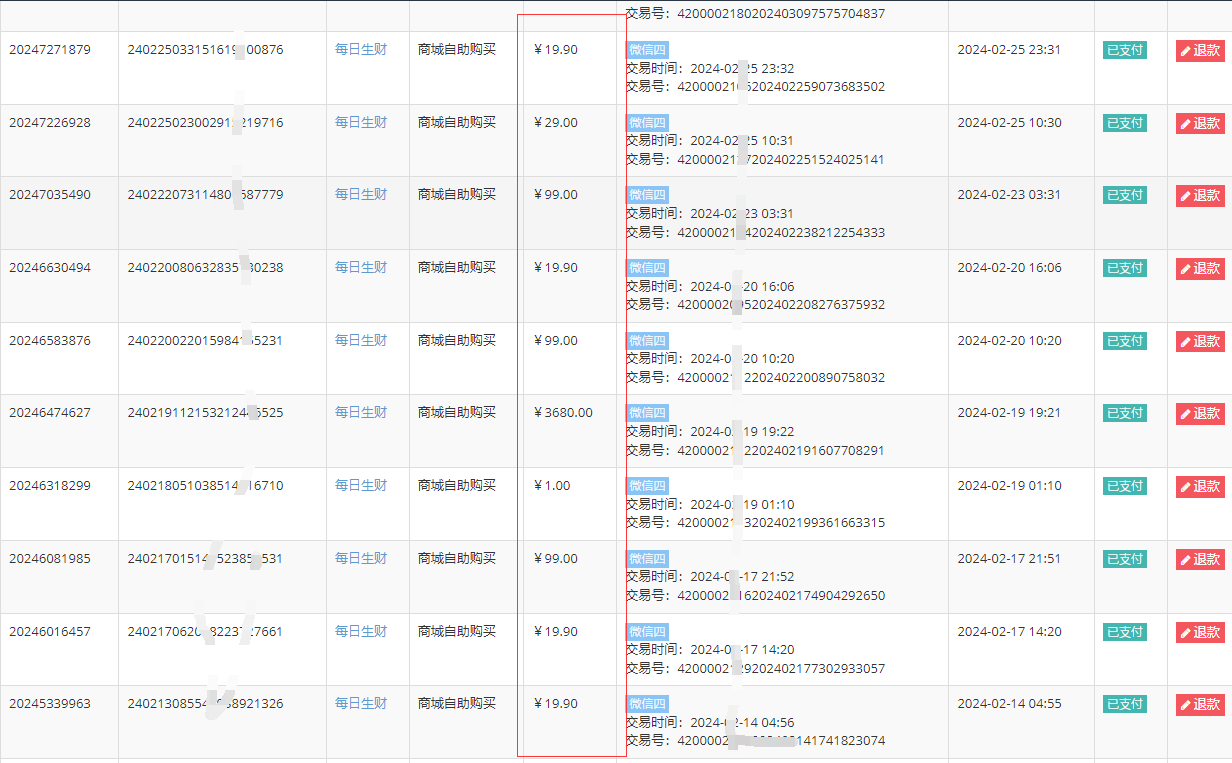The width and height of the screenshot is (1232, 763).
Task: Open 每日生财 link in the ¥3680.00 row
Action: (360, 413)
